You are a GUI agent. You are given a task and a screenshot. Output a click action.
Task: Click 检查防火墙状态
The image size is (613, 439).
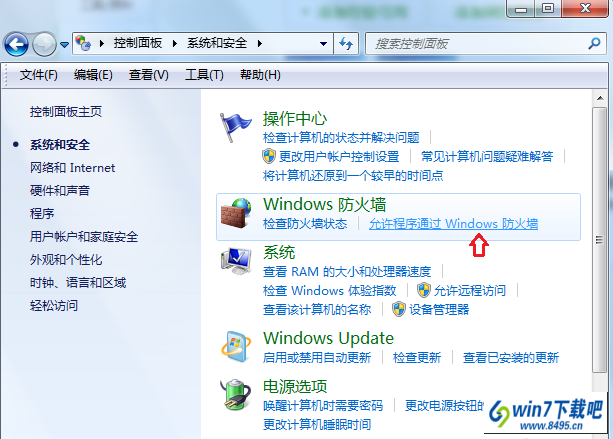[305, 224]
